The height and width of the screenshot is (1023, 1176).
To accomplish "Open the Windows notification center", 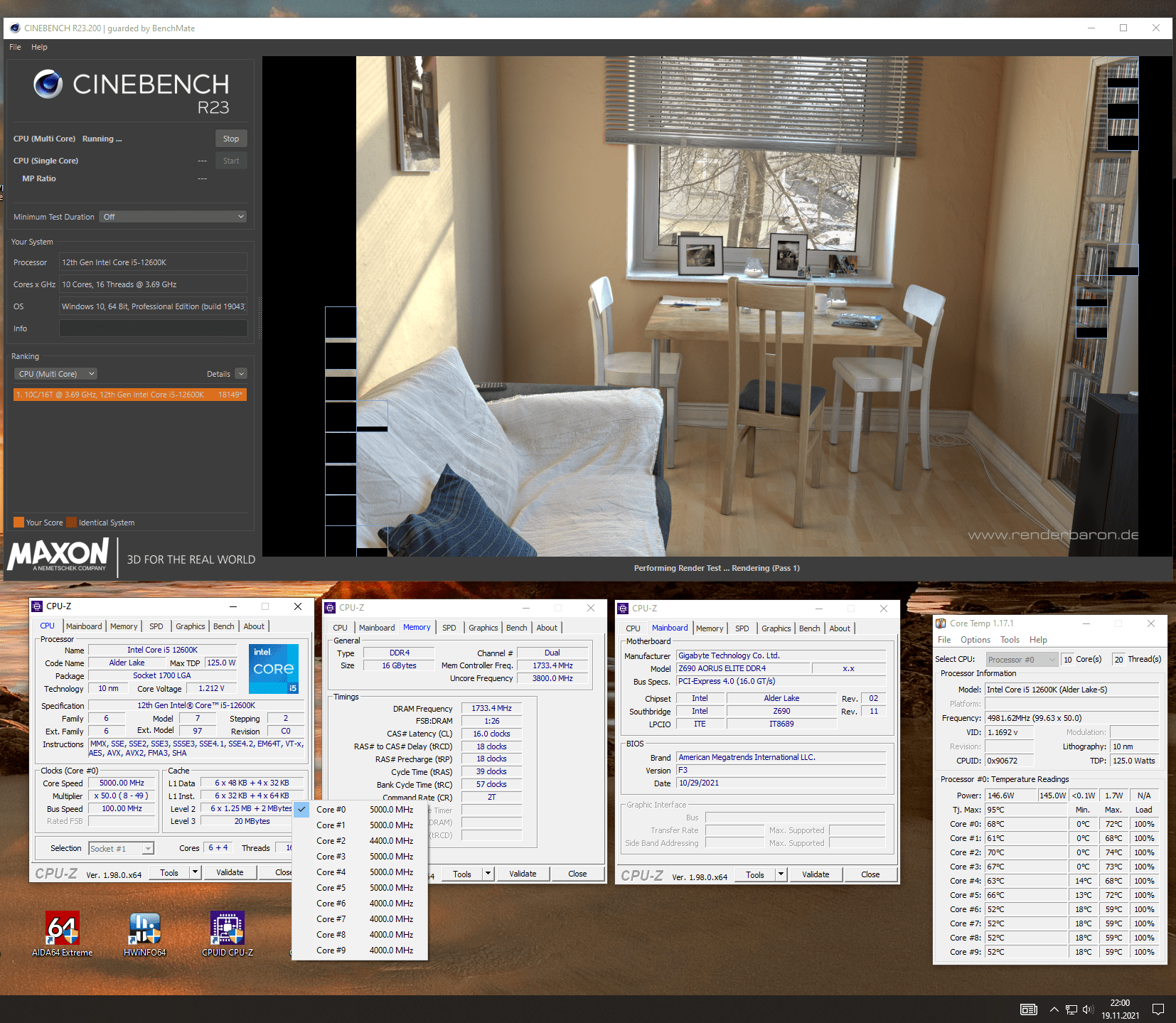I will tap(1158, 1009).
